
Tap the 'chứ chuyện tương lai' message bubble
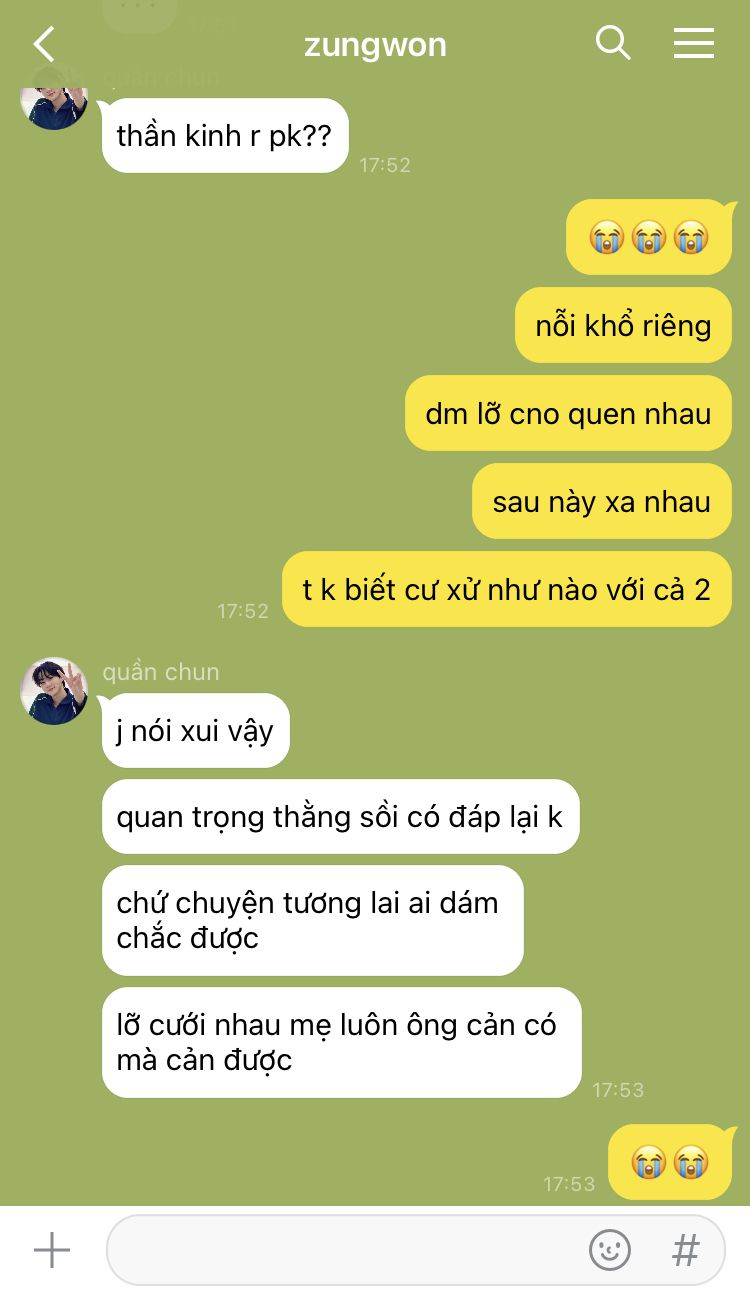(x=313, y=920)
